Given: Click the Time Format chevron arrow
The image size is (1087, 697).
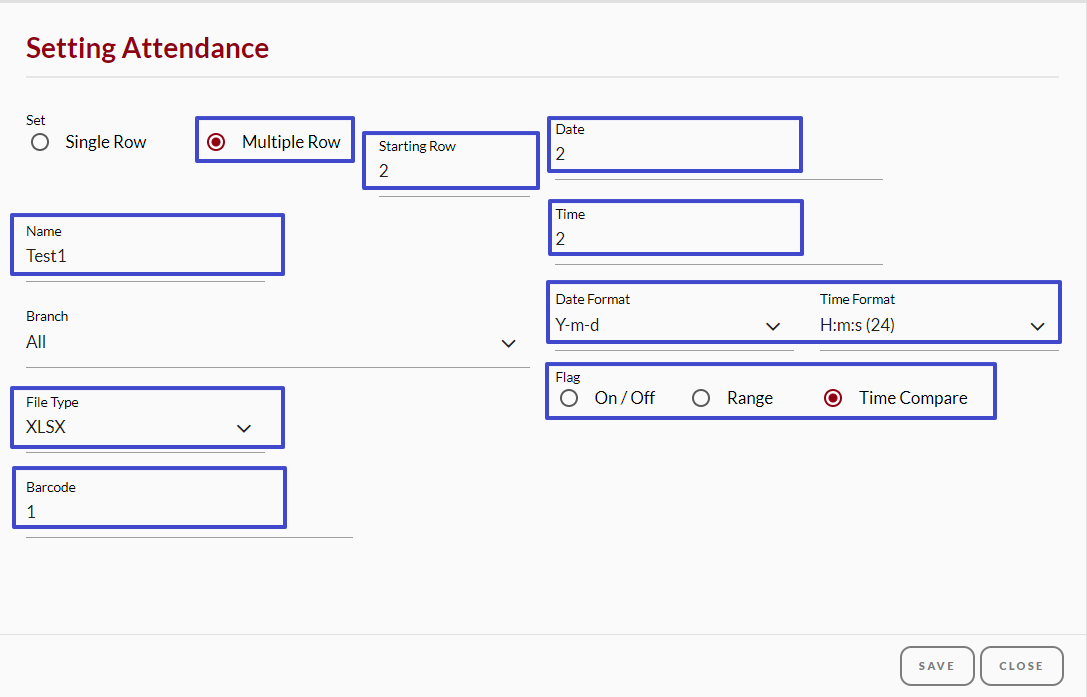Looking at the screenshot, I should (x=1038, y=325).
